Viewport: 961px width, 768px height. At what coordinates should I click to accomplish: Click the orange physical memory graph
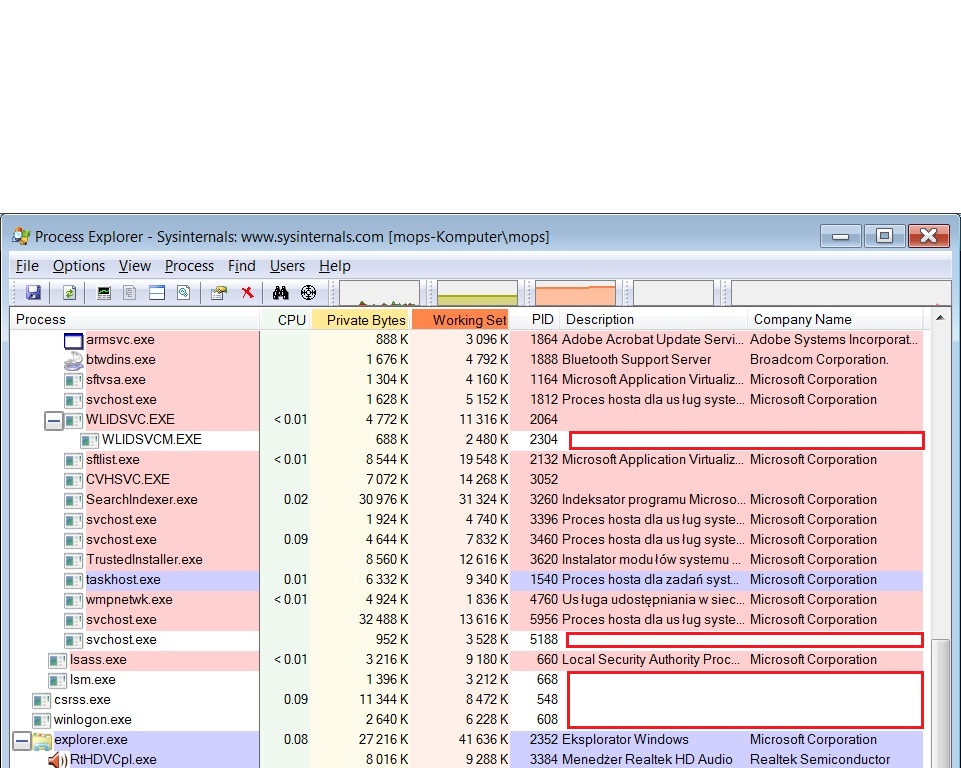pos(575,293)
